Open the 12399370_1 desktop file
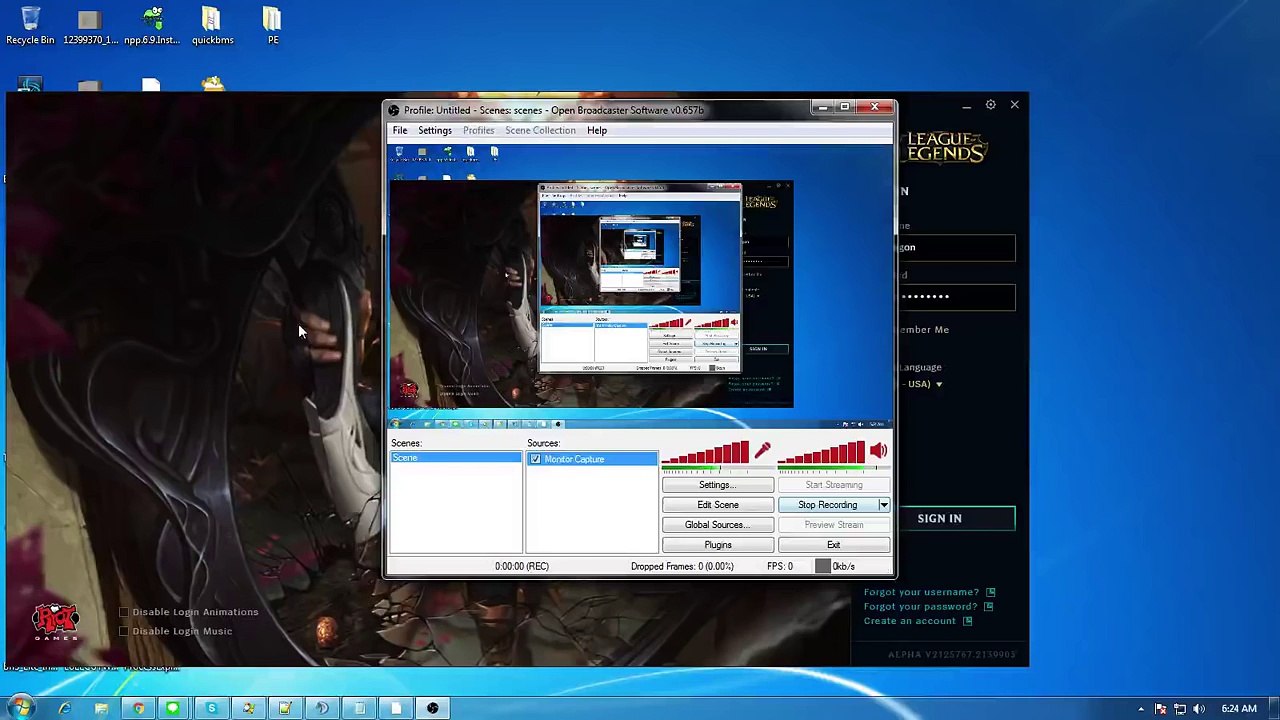This screenshot has height=720, width=1280. 90,26
